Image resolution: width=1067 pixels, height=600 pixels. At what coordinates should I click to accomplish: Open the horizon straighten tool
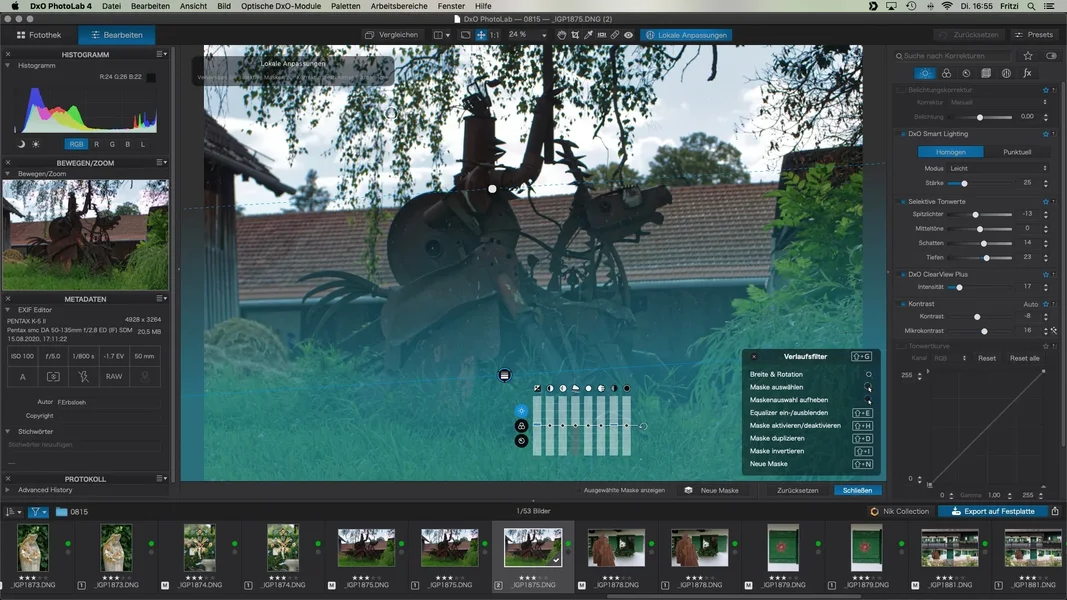pyautogui.click(x=602, y=35)
